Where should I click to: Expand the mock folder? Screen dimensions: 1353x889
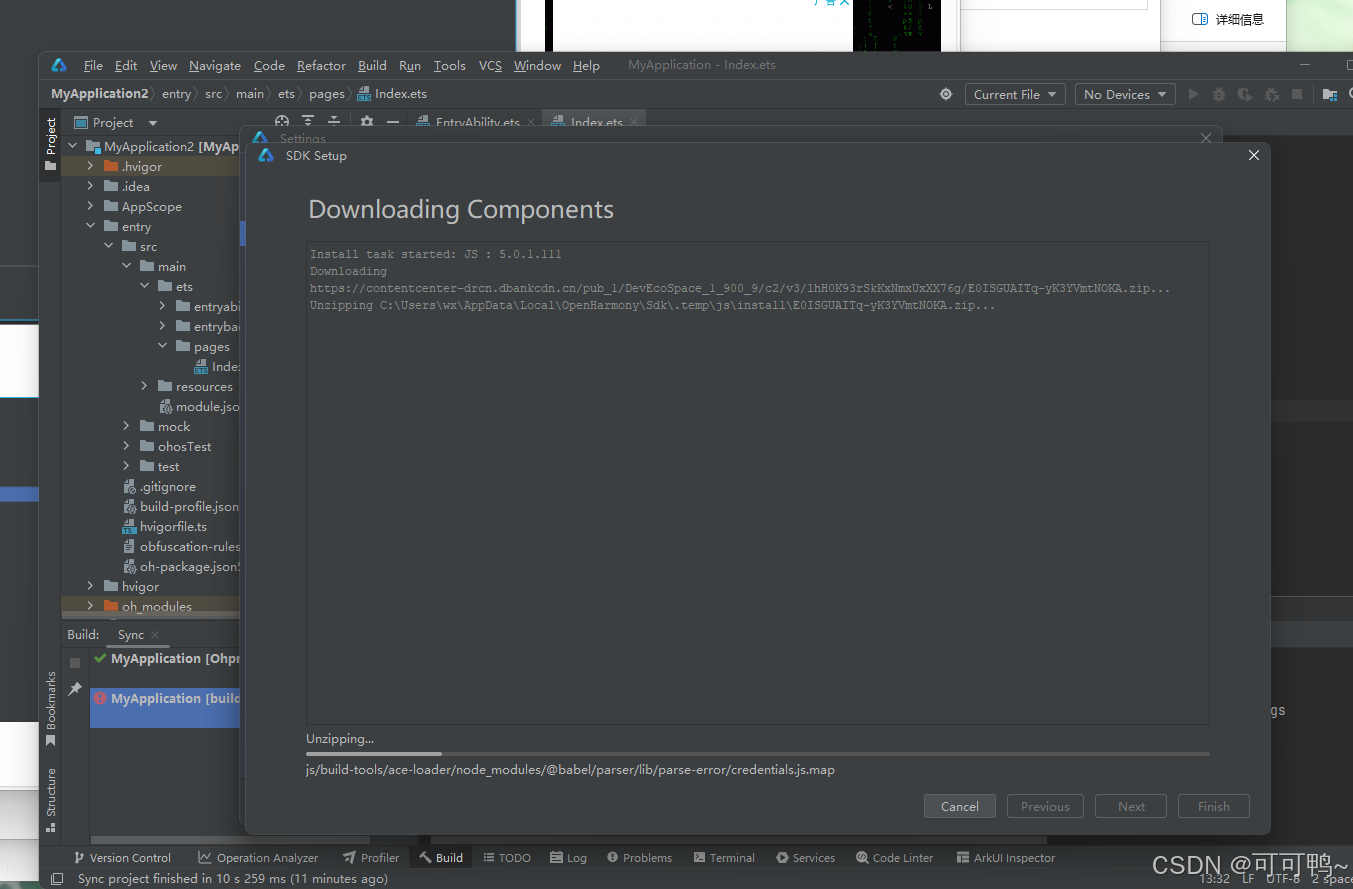pos(126,426)
